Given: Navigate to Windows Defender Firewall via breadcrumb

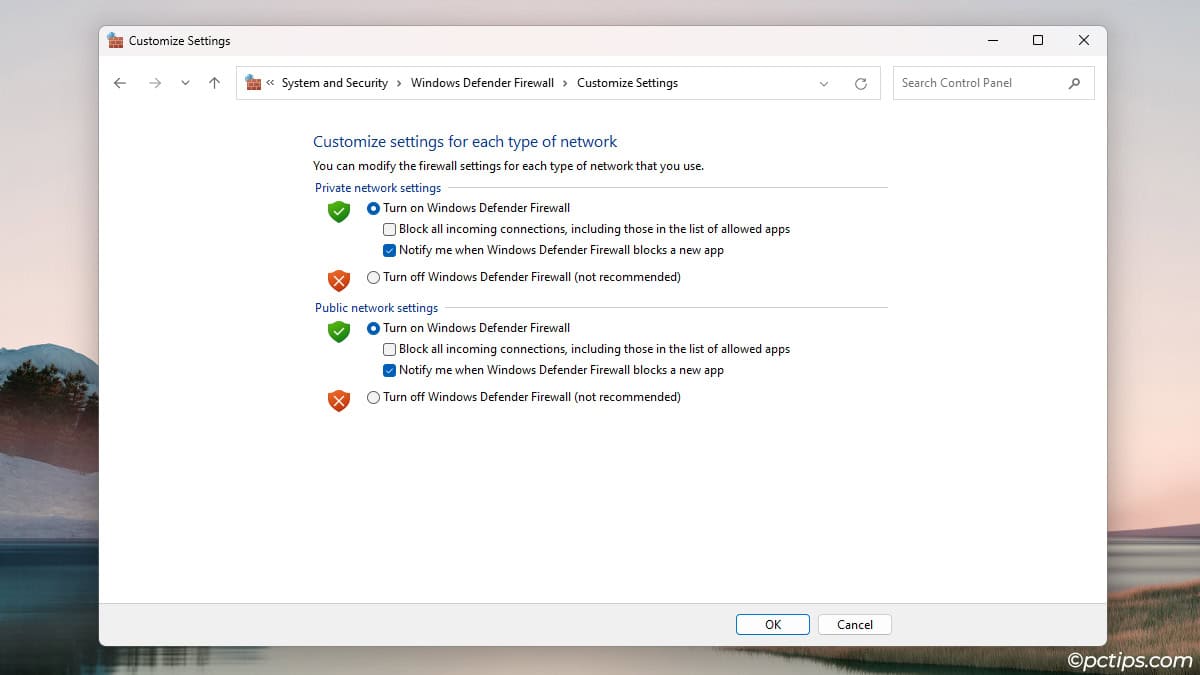Looking at the screenshot, I should 482,83.
